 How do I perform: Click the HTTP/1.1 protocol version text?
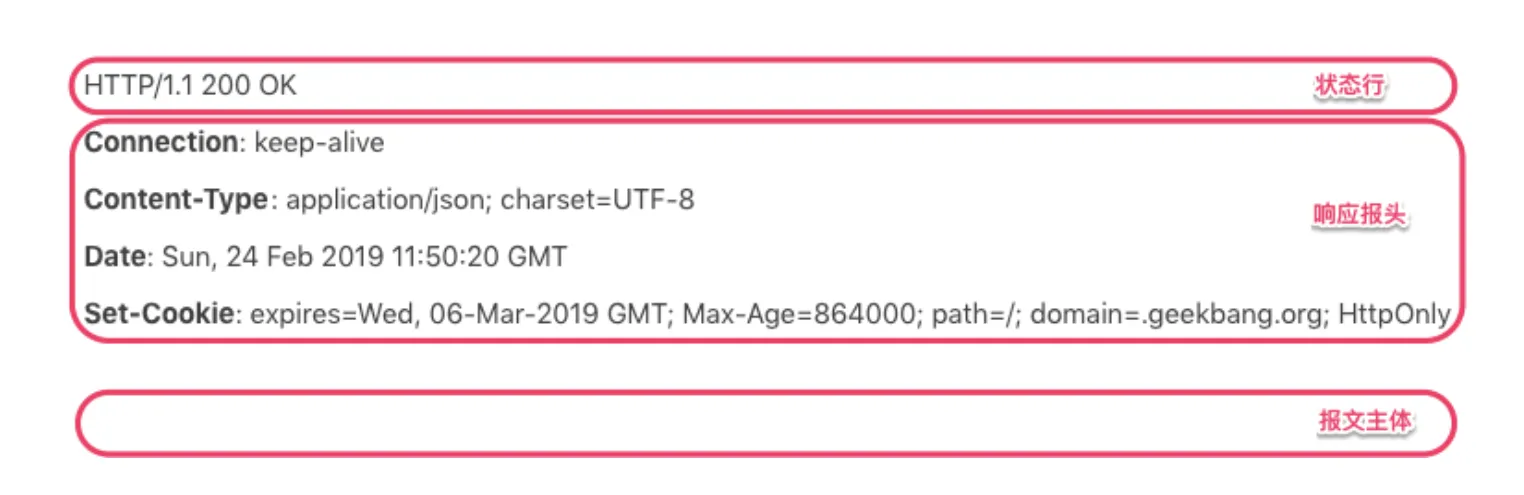pos(138,87)
